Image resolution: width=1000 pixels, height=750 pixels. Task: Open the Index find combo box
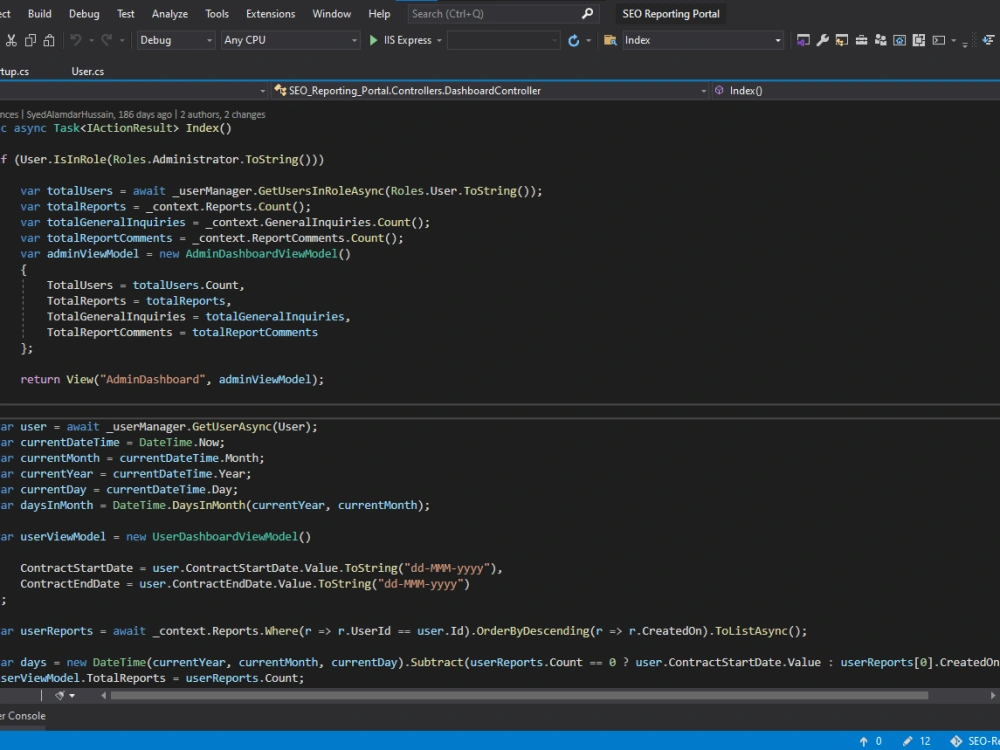[x=703, y=40]
